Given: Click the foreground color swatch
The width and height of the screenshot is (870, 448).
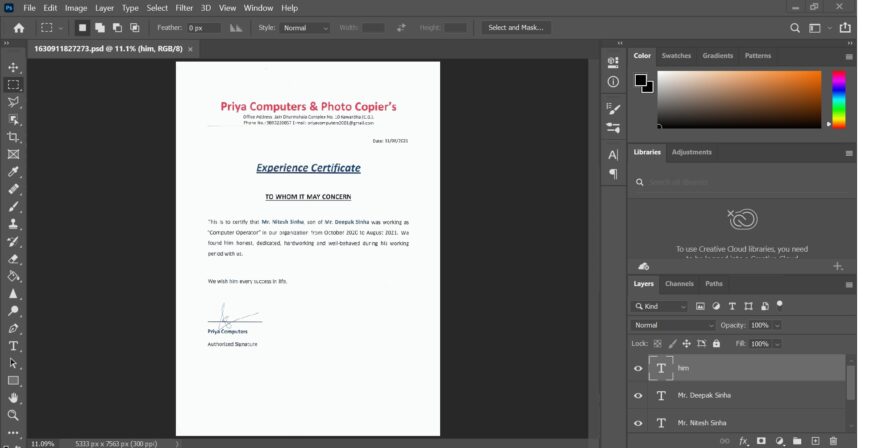Looking at the screenshot, I should 640,80.
